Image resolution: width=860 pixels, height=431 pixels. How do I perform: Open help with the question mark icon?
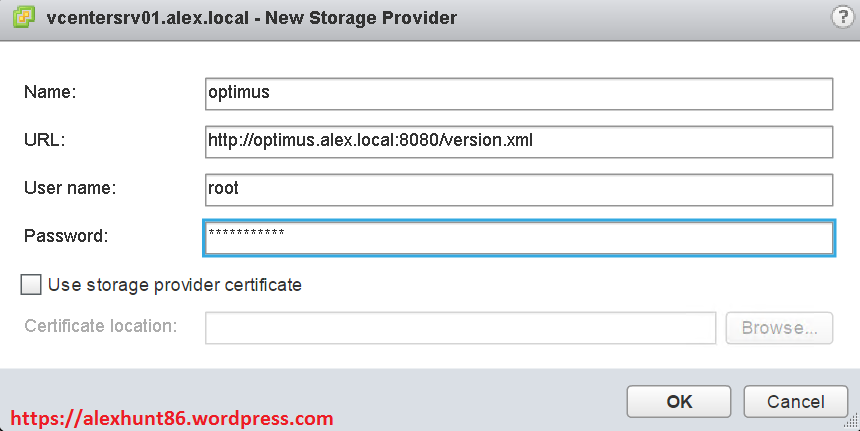[x=841, y=17]
